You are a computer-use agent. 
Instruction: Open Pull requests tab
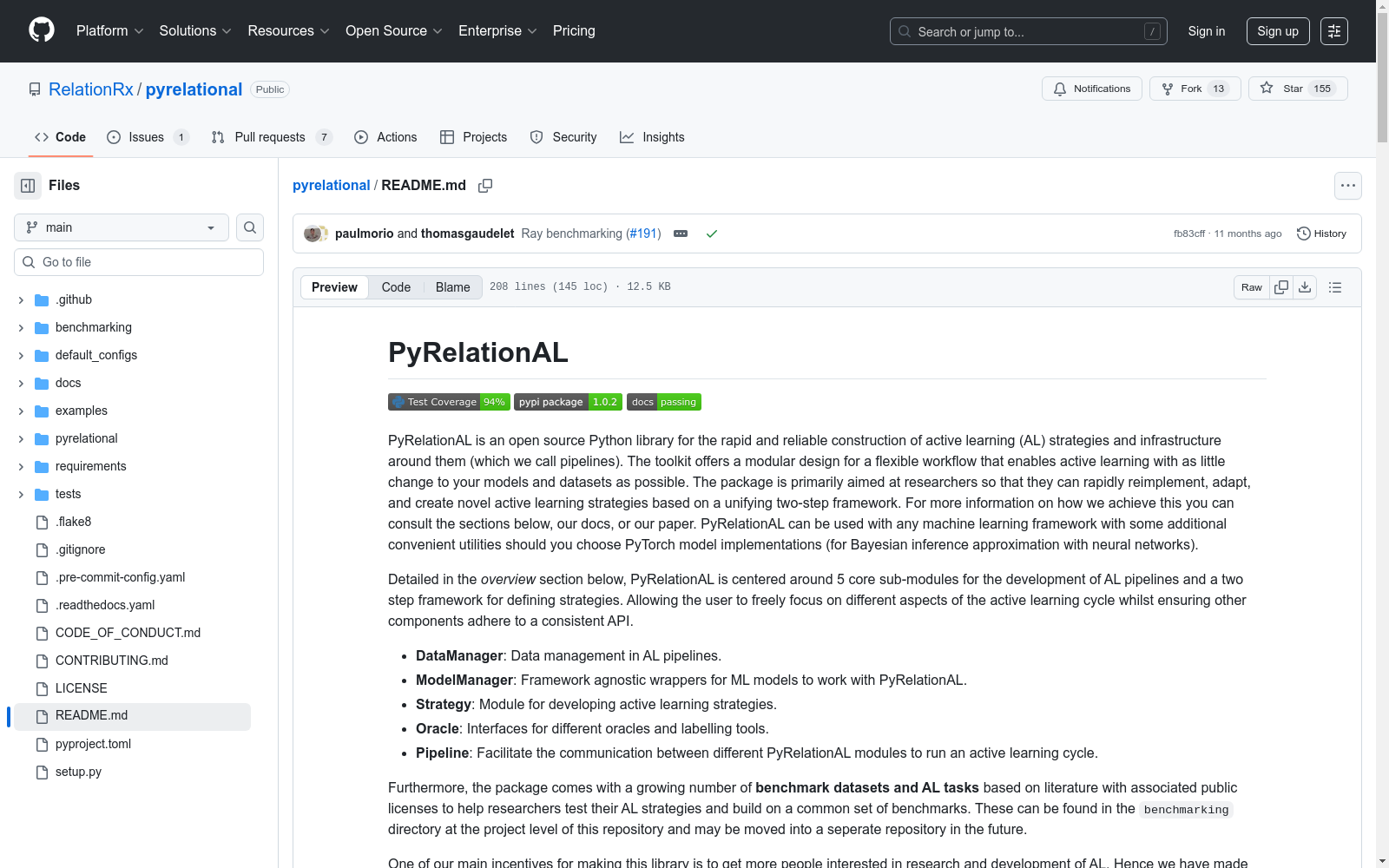[x=272, y=137]
